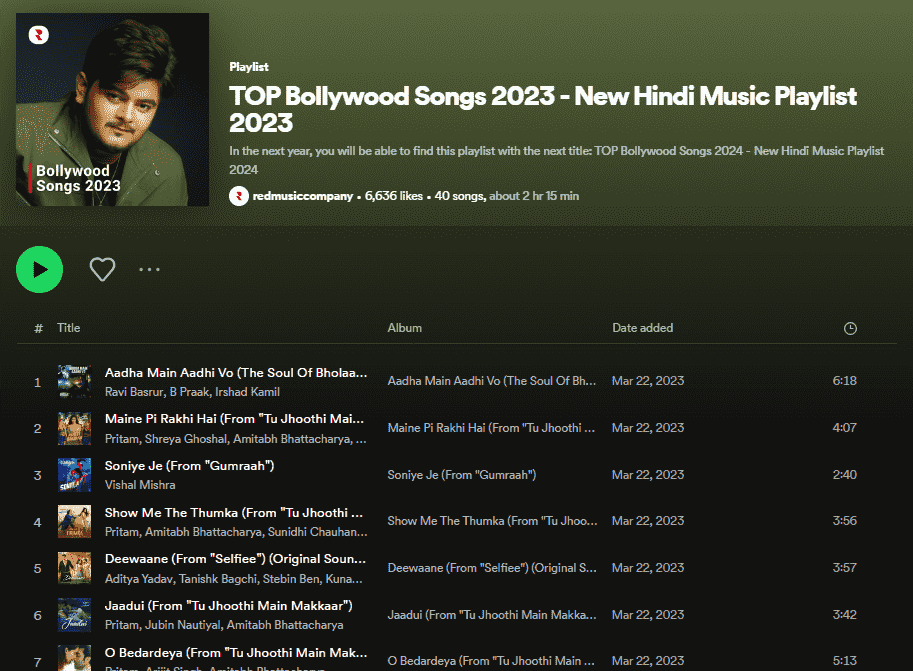Open the Aadha Main Aadhi Vo album link
Screen dimensions: 913x671
coord(492,381)
